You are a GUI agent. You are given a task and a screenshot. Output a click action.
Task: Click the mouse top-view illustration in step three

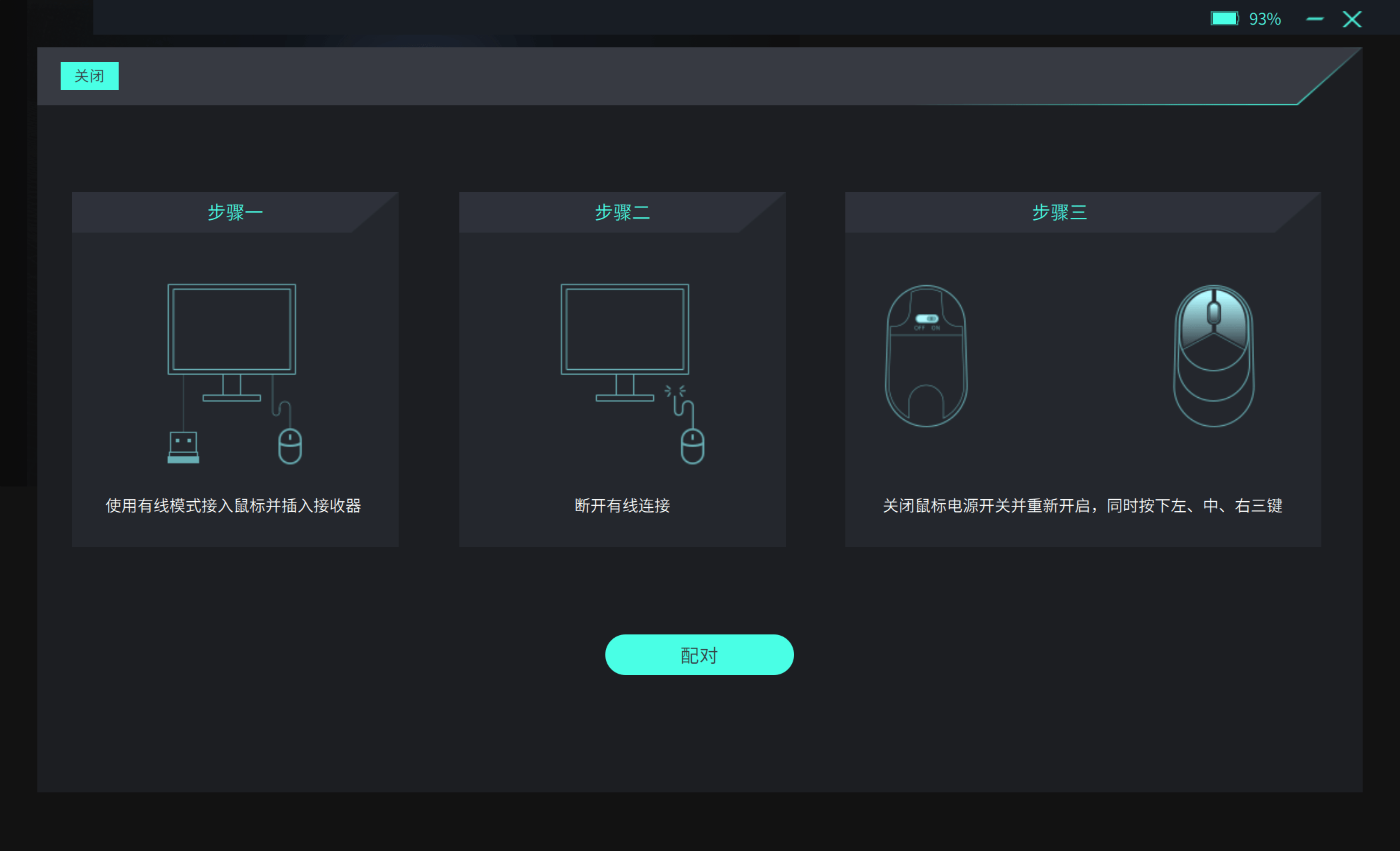click(x=1213, y=357)
